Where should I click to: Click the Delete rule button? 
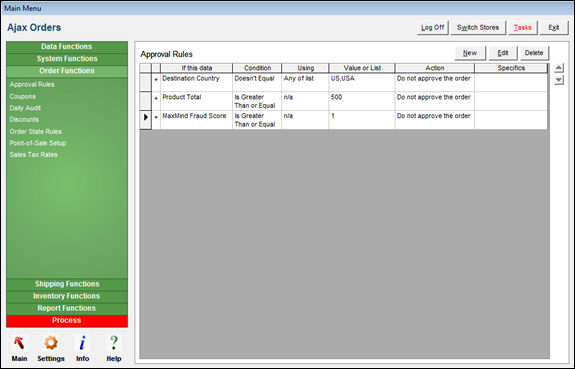click(x=534, y=53)
